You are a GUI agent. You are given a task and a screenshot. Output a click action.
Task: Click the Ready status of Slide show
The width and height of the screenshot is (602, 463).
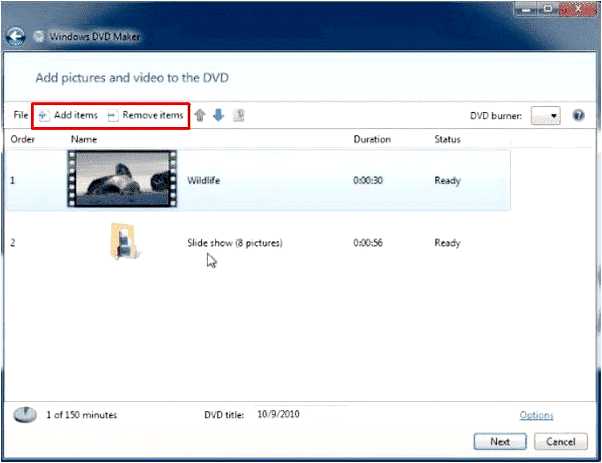(447, 243)
